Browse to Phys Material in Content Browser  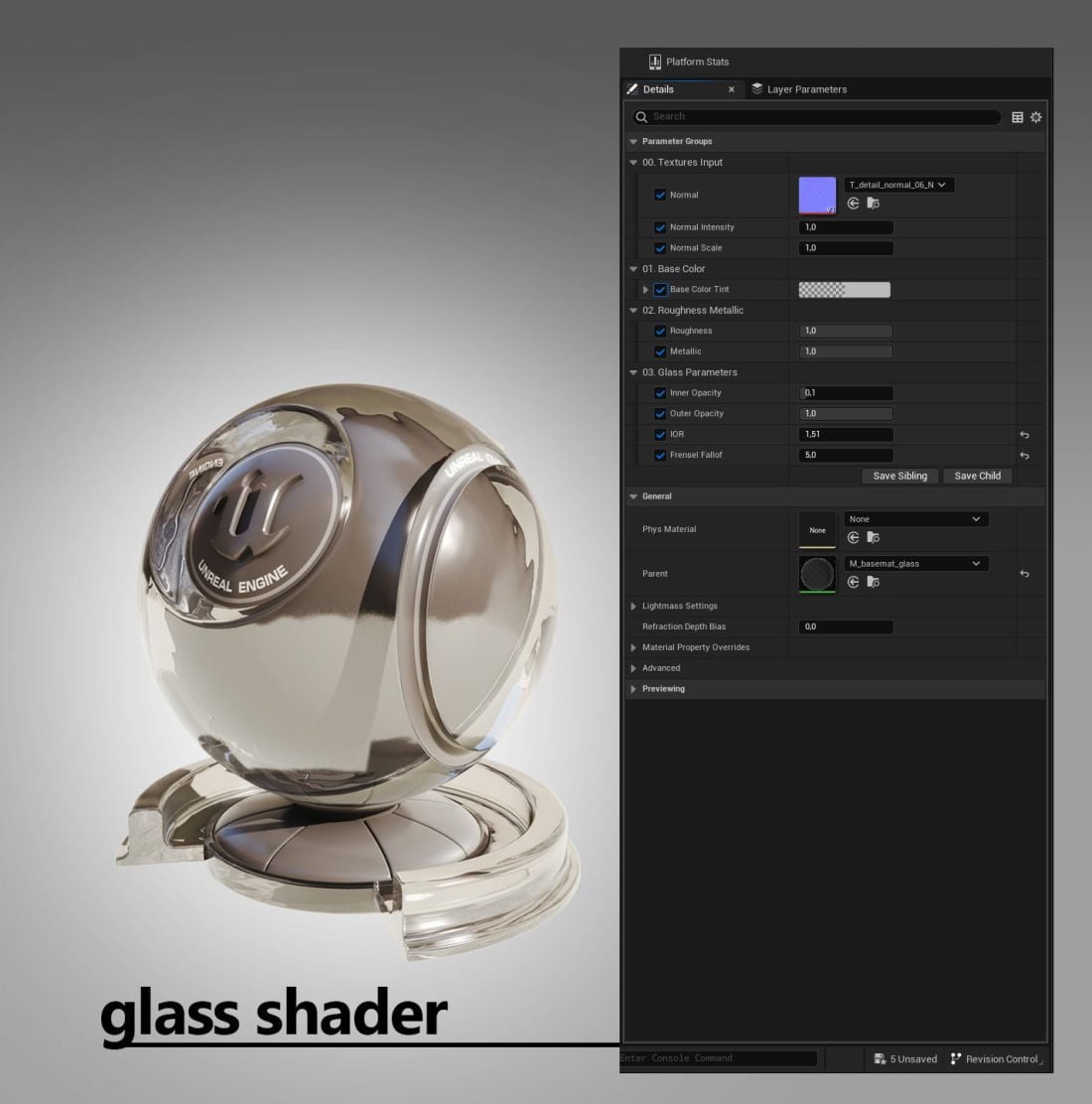click(x=873, y=538)
